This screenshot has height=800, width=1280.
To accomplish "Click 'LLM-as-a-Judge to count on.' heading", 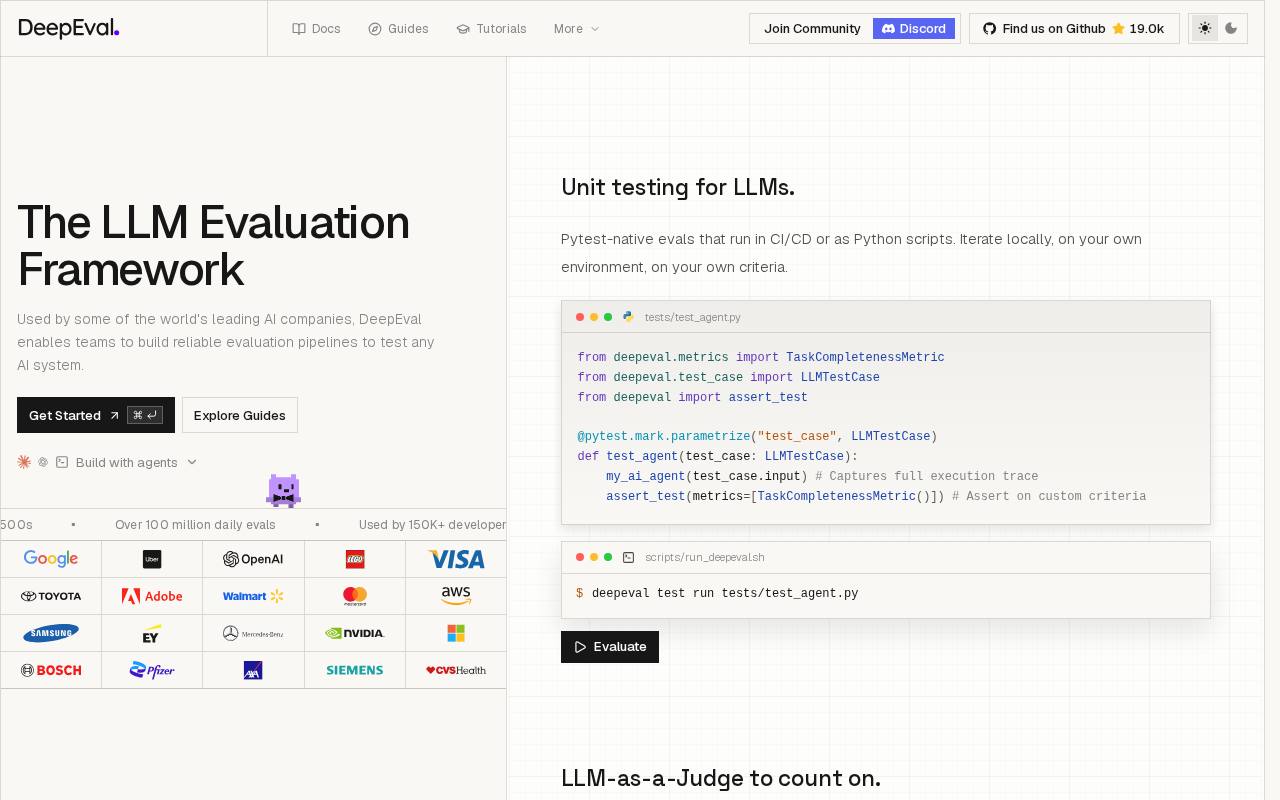I will click(x=721, y=778).
